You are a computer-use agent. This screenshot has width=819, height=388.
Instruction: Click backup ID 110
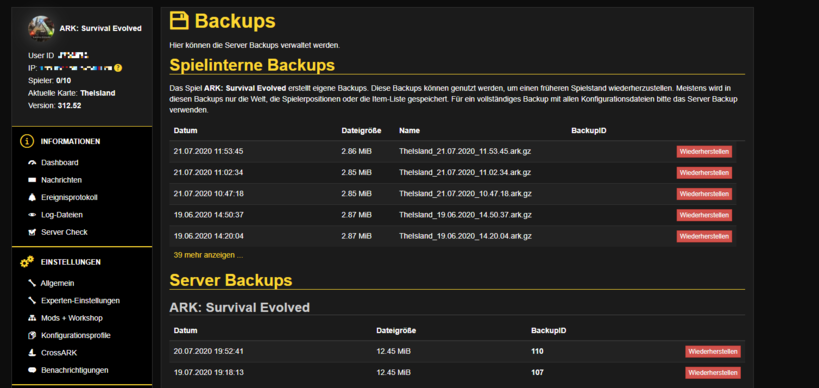[537, 351]
